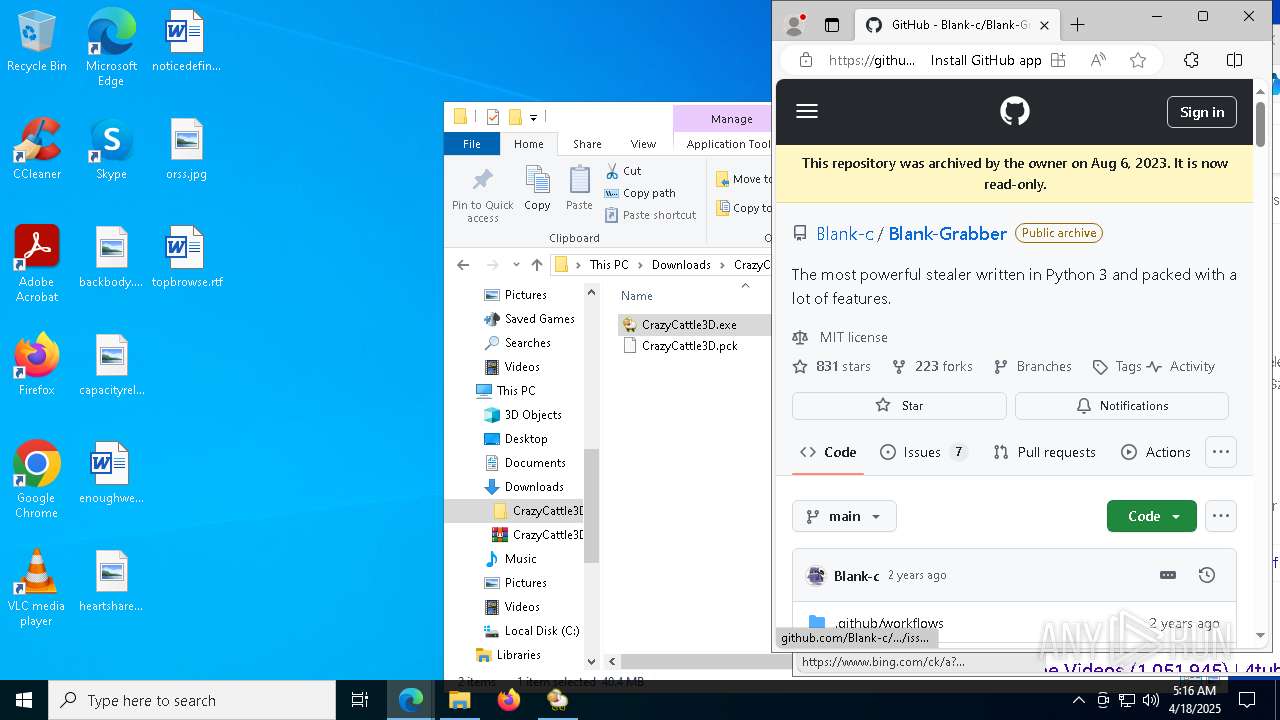Click the Edge profile avatar icon

click(x=795, y=25)
